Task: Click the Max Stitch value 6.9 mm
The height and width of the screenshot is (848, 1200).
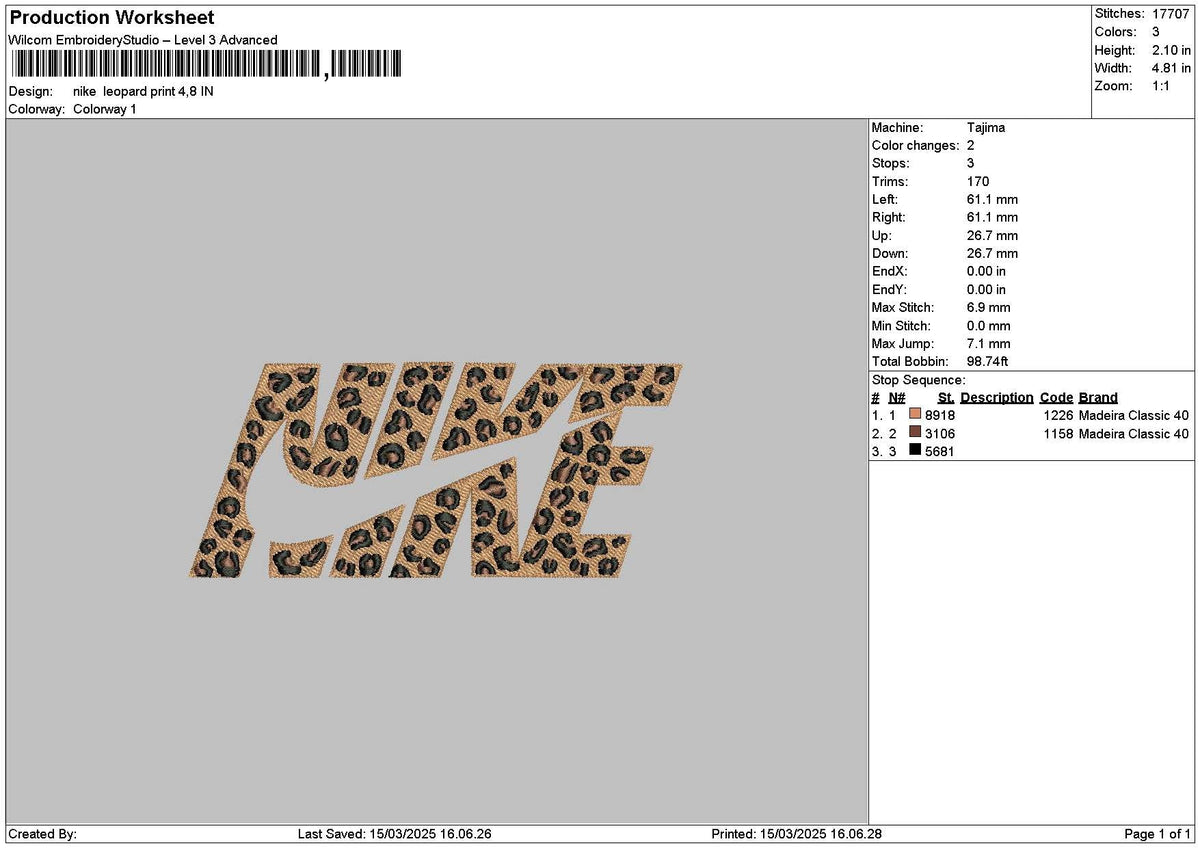Action: point(989,307)
